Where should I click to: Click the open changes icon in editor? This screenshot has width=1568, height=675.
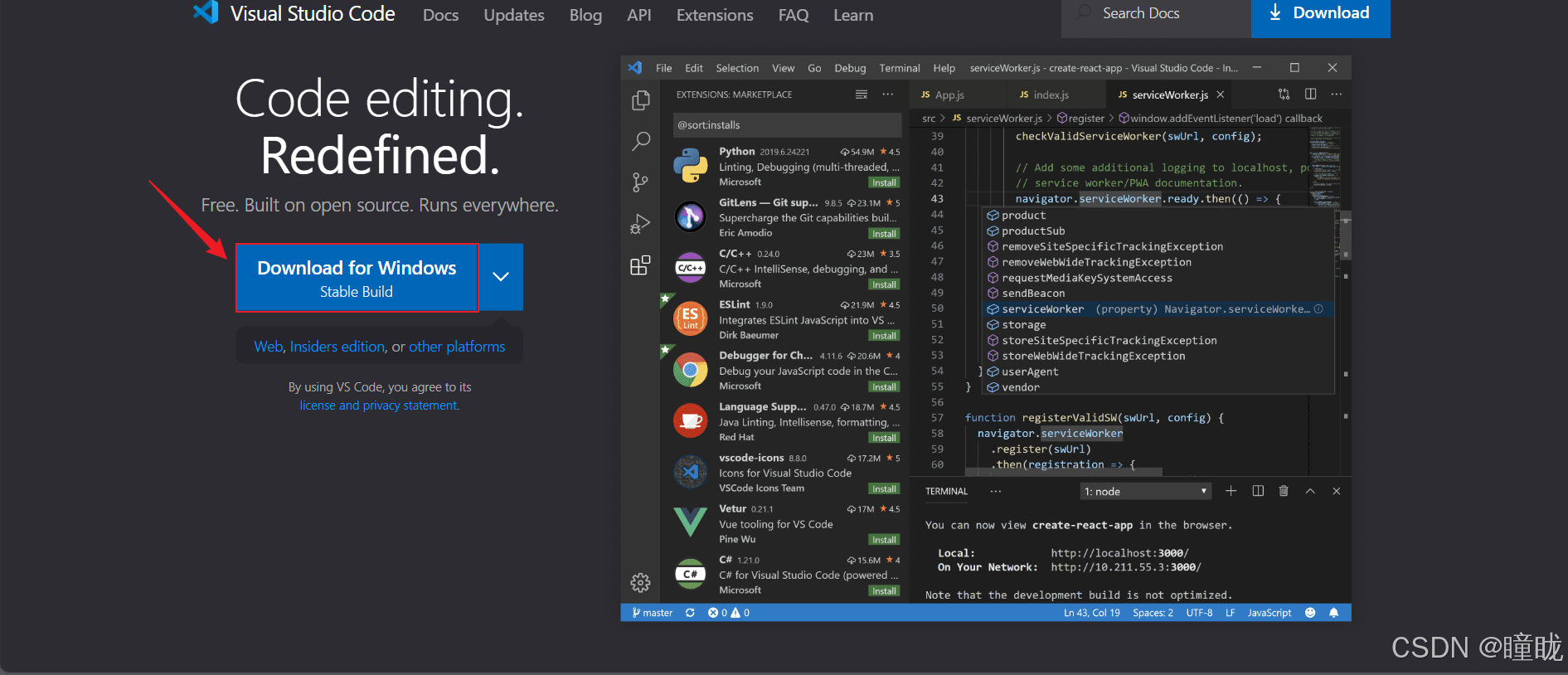1284,95
